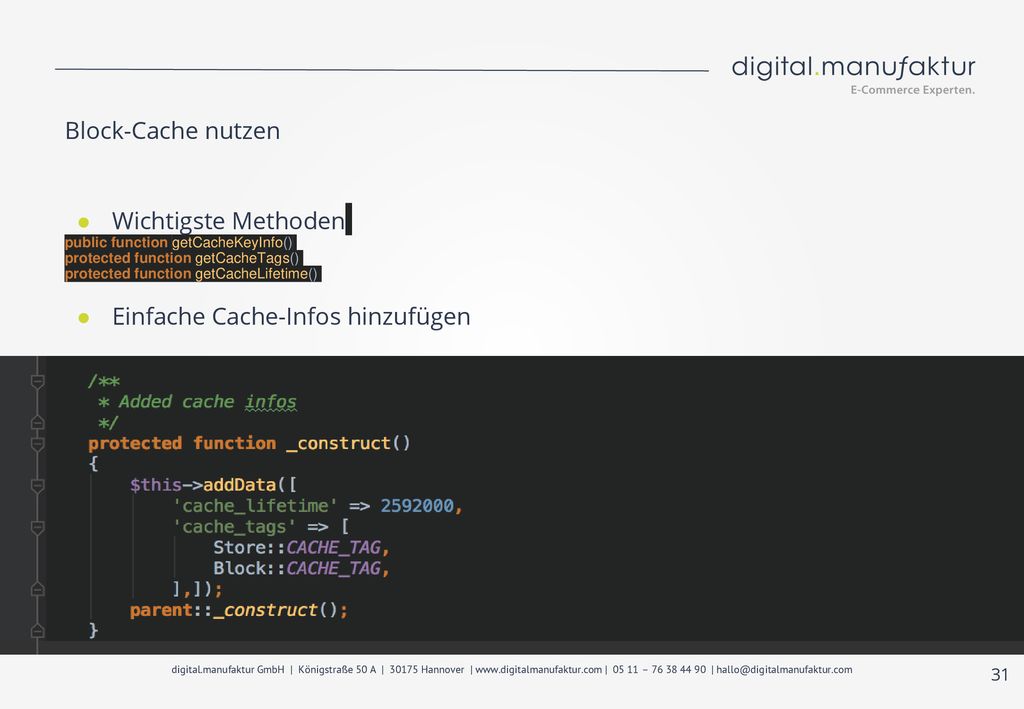Select the getCacheTags() method line
The height and width of the screenshot is (709, 1024).
pos(183,258)
